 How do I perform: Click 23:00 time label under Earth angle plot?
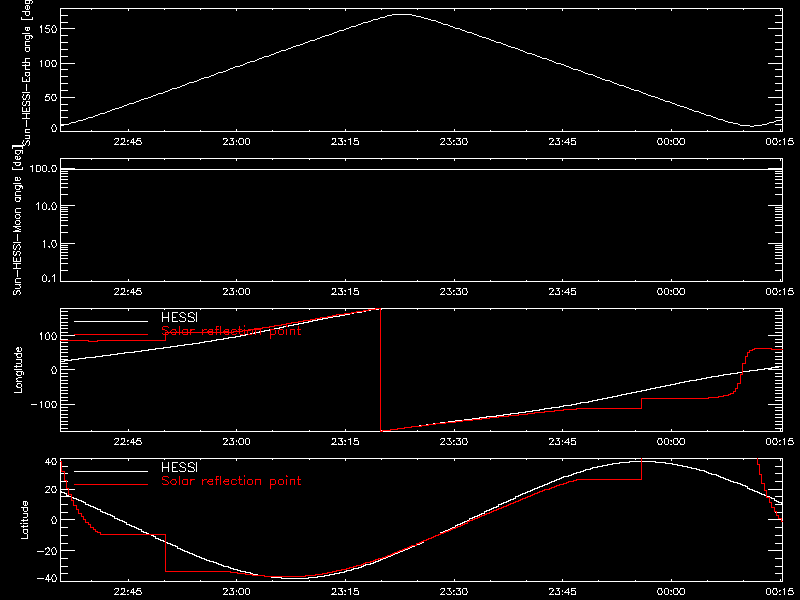[236, 142]
